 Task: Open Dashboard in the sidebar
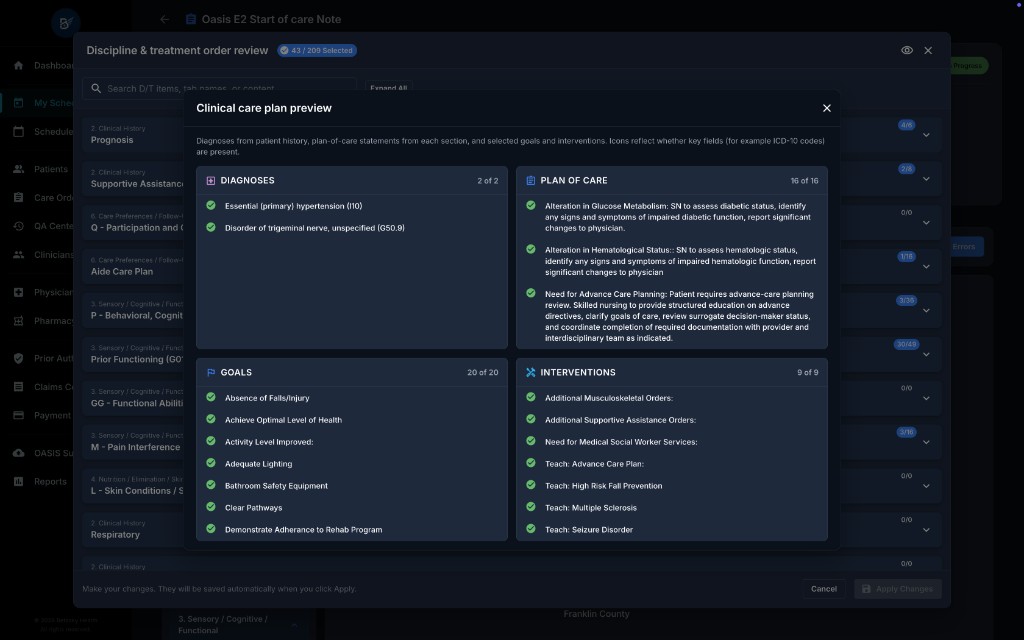[x=43, y=65]
